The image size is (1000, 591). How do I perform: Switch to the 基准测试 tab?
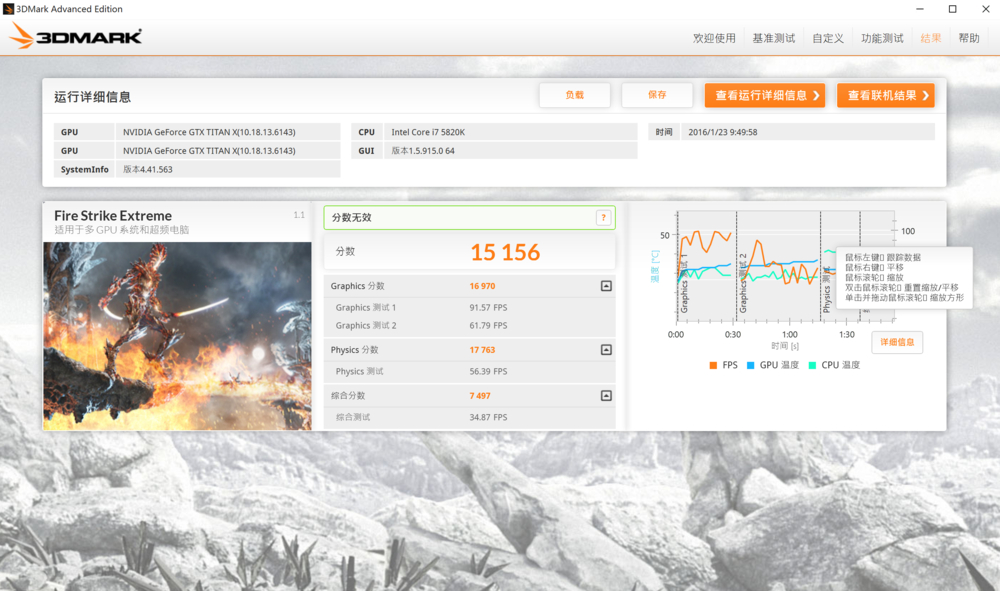click(x=774, y=38)
